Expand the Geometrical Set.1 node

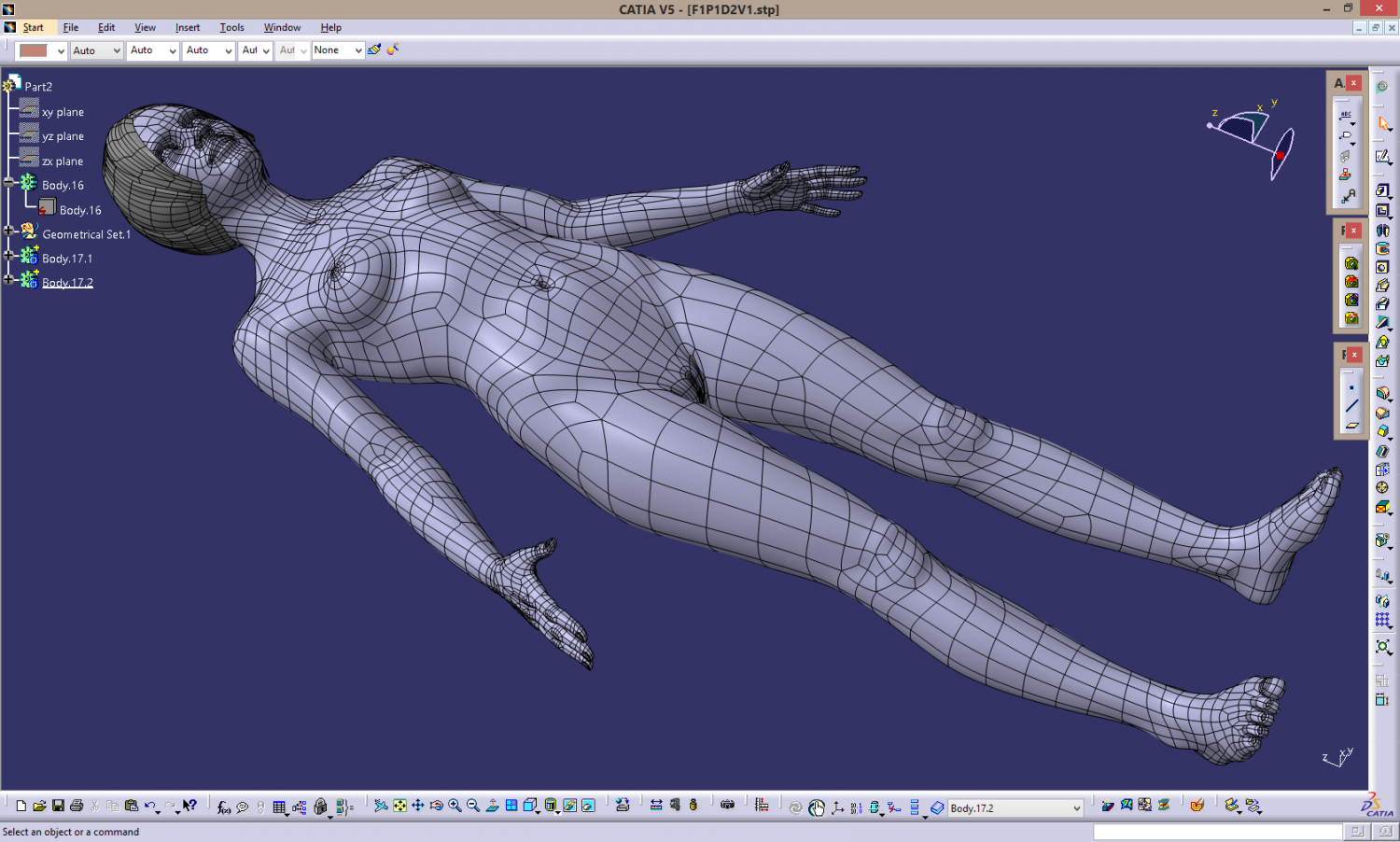(x=8, y=230)
